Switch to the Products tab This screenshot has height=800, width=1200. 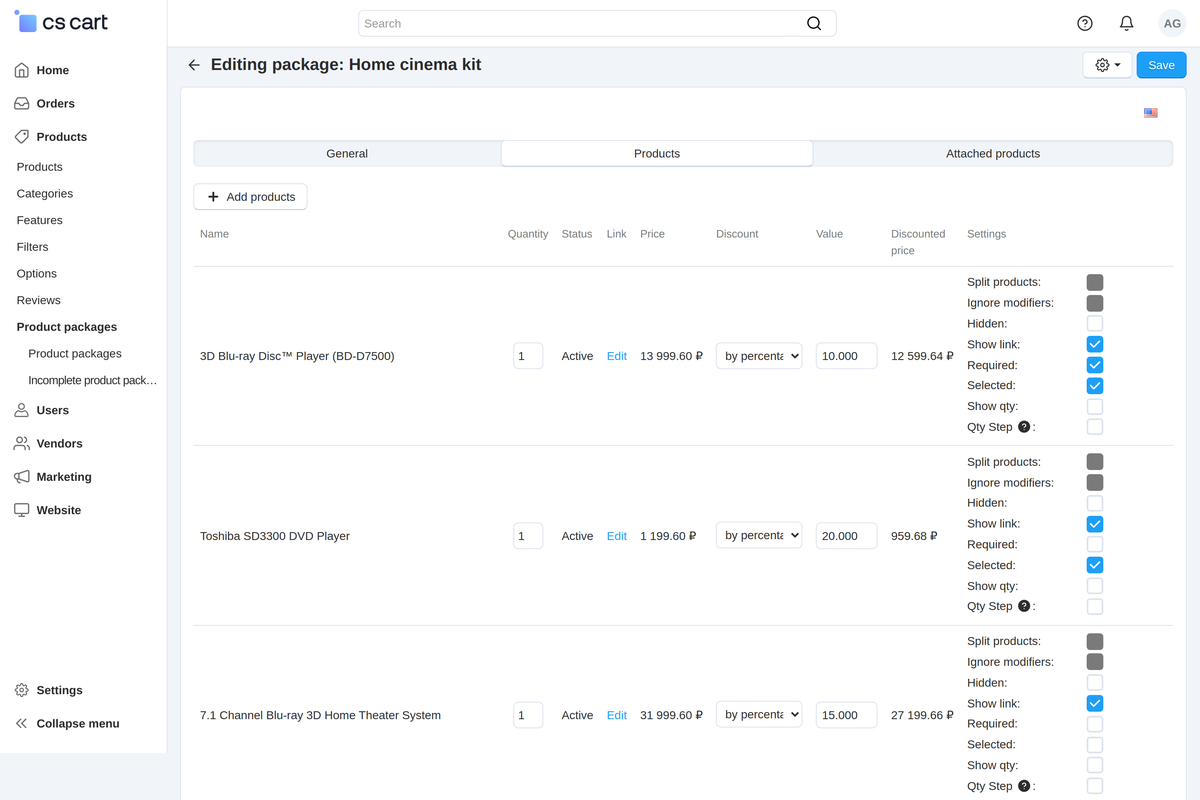[x=657, y=153]
